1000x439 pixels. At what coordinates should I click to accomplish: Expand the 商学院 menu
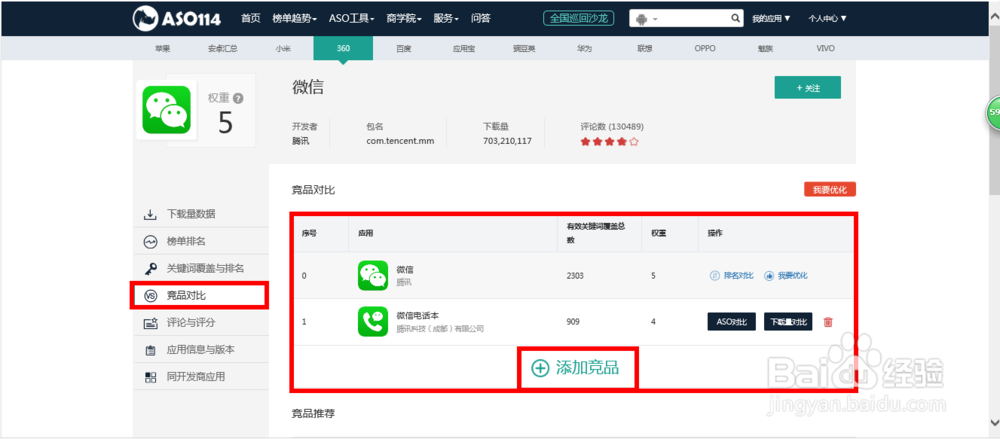tap(404, 19)
